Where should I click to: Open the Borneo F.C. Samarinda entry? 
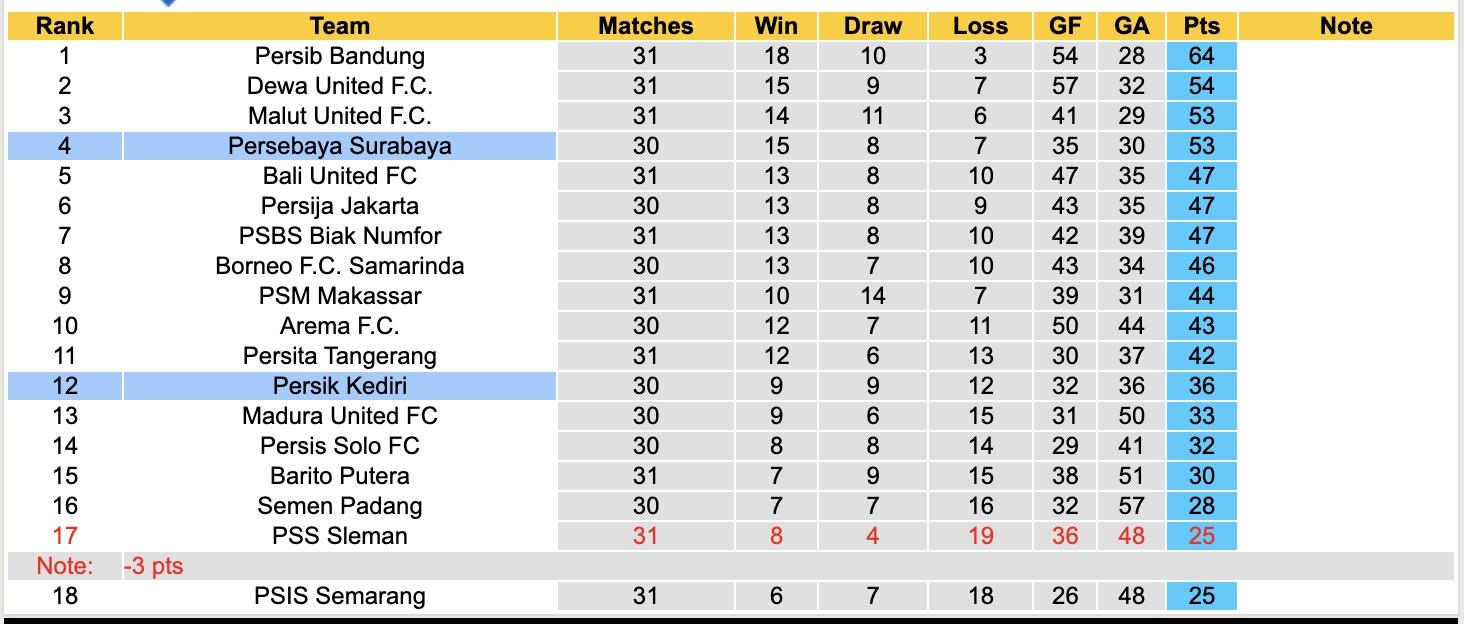tap(339, 266)
